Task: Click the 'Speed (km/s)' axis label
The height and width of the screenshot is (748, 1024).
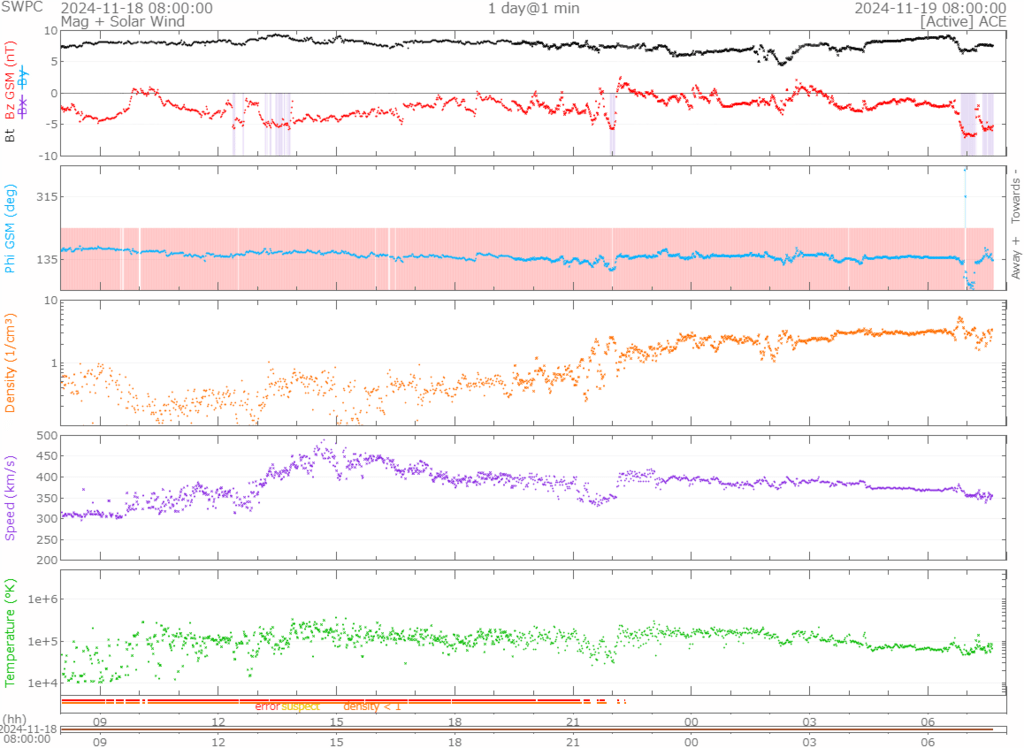Action: [10, 498]
